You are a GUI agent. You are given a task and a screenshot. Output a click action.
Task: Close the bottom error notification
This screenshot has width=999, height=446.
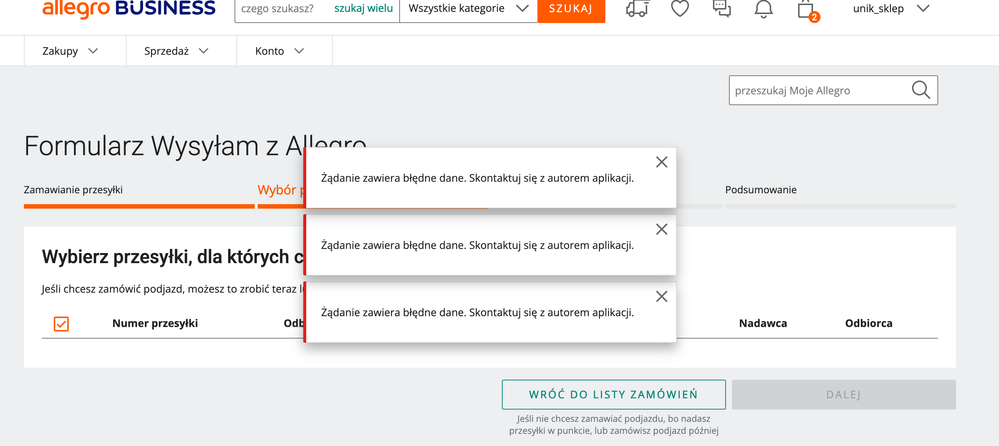661,296
